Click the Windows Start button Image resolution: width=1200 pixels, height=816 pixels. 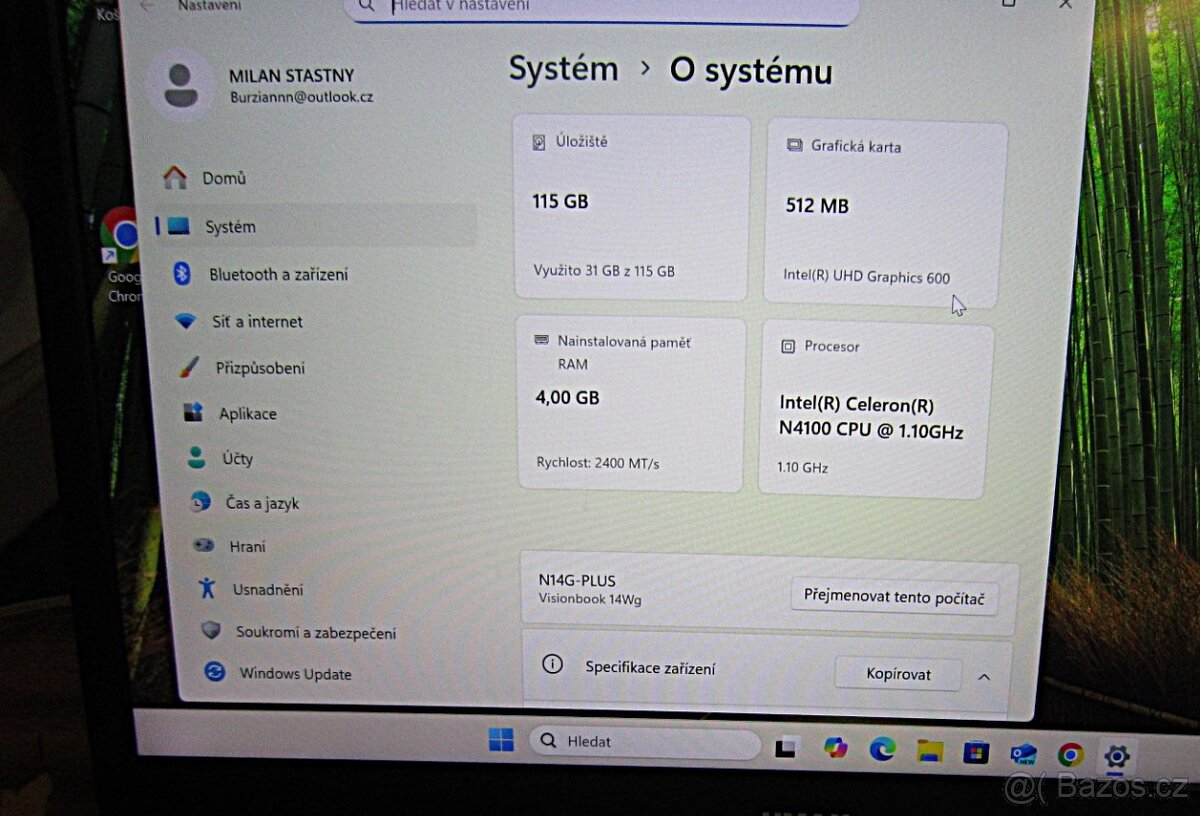(500, 742)
